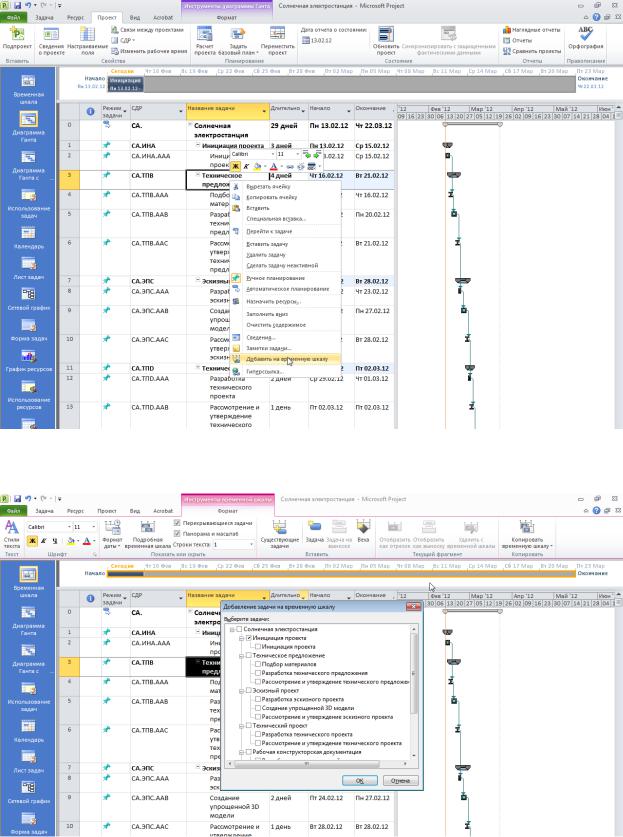
Task: Open the Строки текста dropdown
Action: pyautogui.click(x=251, y=544)
